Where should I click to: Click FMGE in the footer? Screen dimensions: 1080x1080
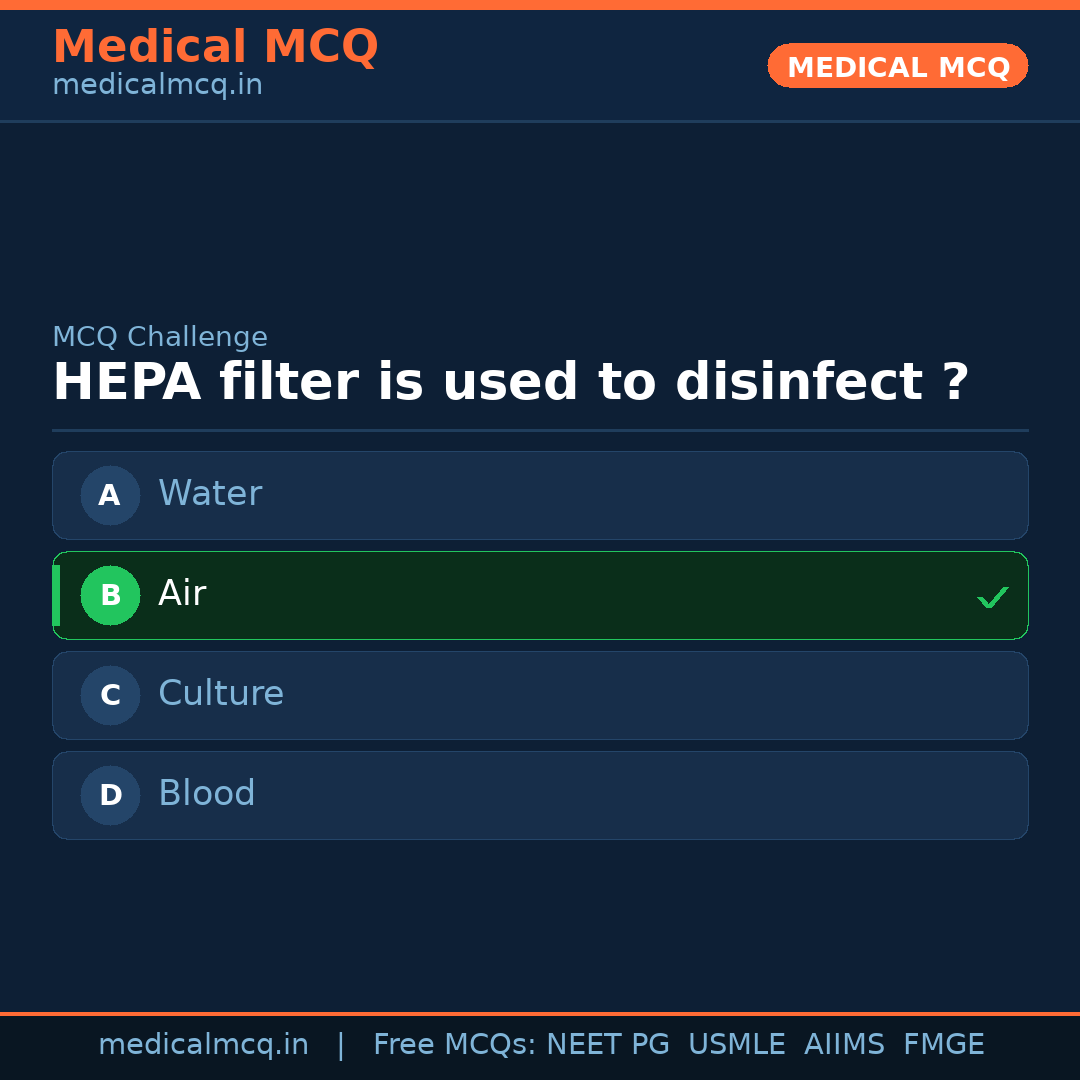click(x=943, y=1045)
